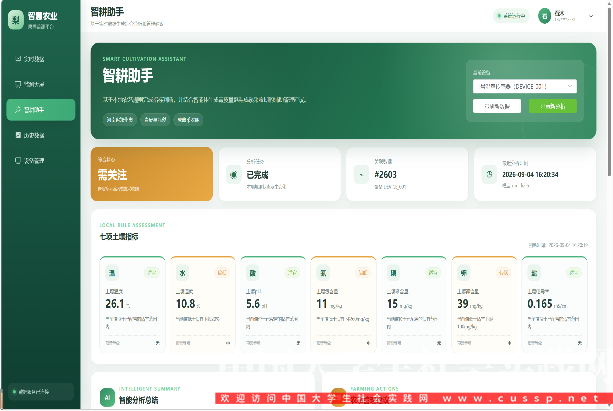Click the green status badge on 0.165 card
Image resolution: width=613 pixels, height=411 pixels.
574,273
